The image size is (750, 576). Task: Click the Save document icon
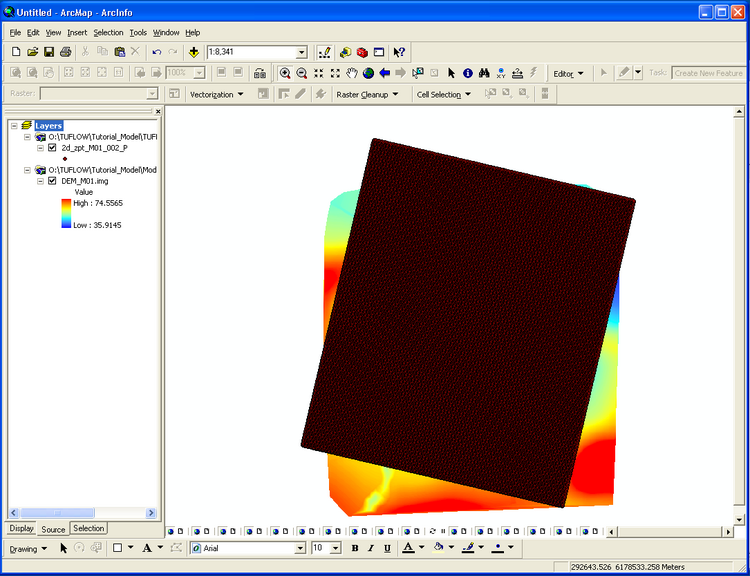(x=48, y=52)
